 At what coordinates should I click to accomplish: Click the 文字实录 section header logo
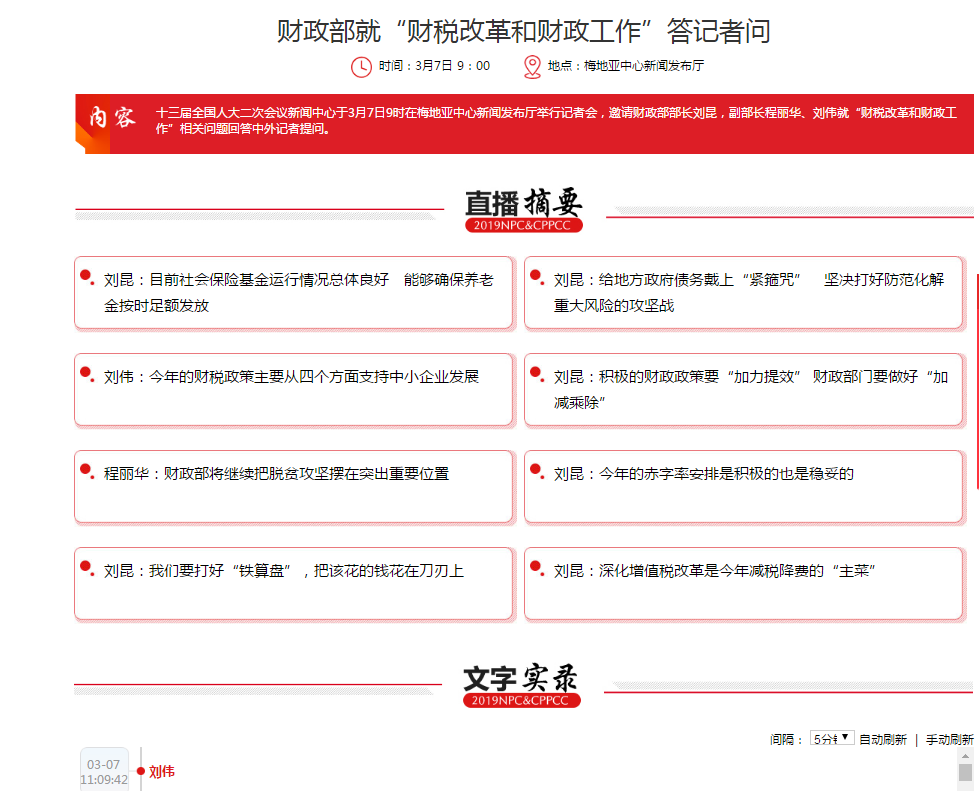click(x=521, y=685)
